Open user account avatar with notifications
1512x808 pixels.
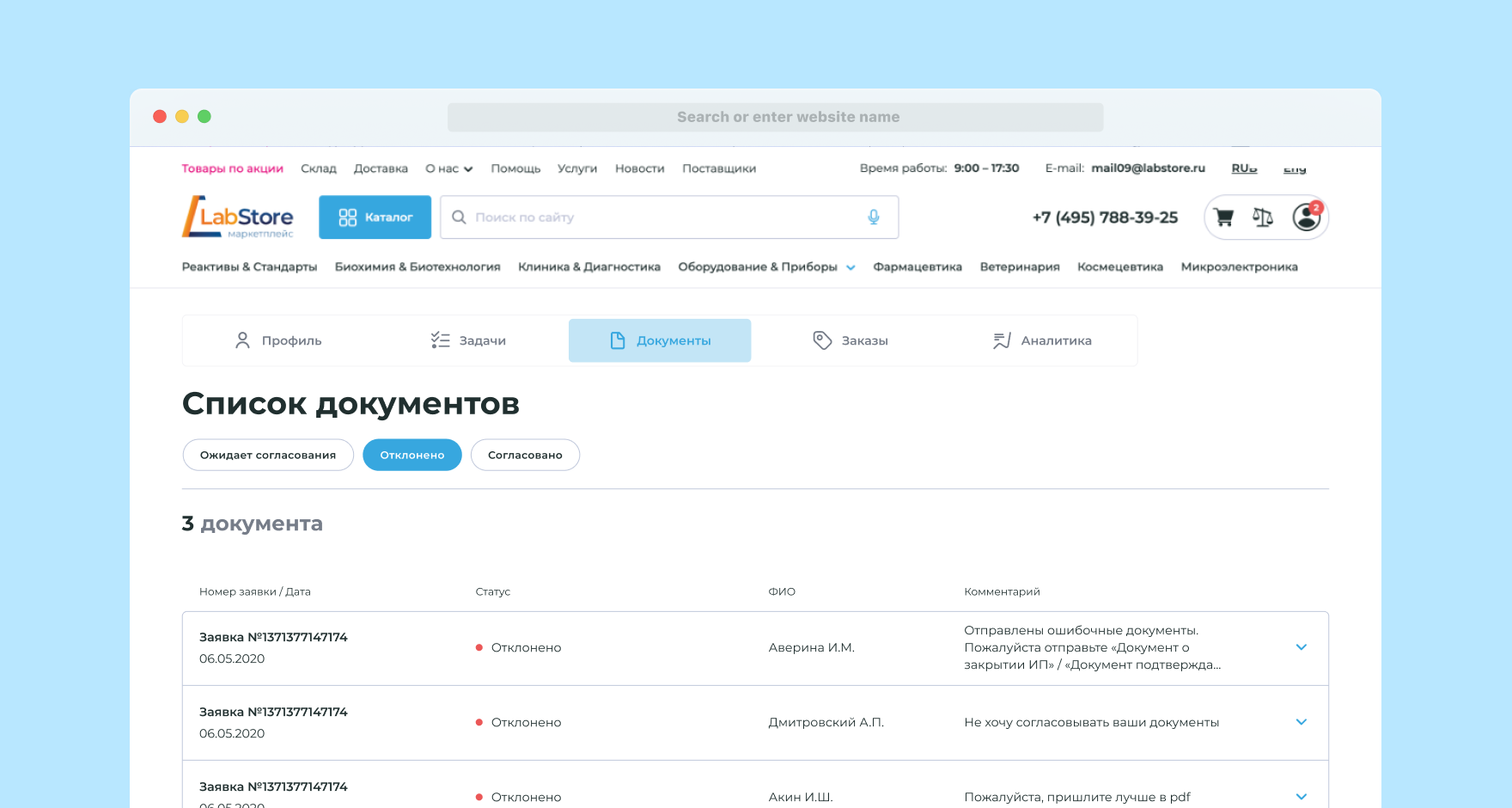tap(1307, 217)
